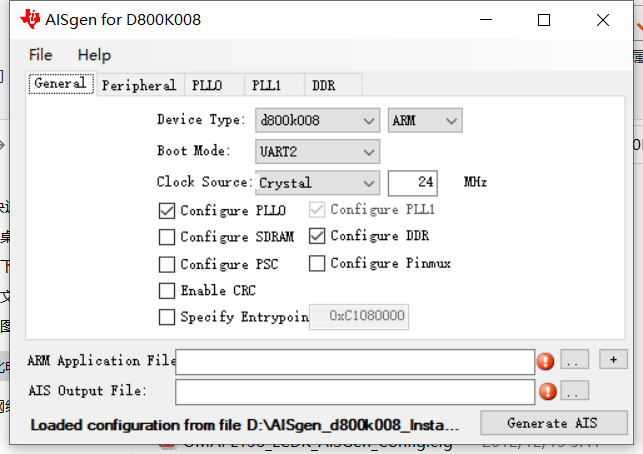Enable Configure SDRAM checkbox
Screen dimensions: 643x454
(x=166, y=237)
